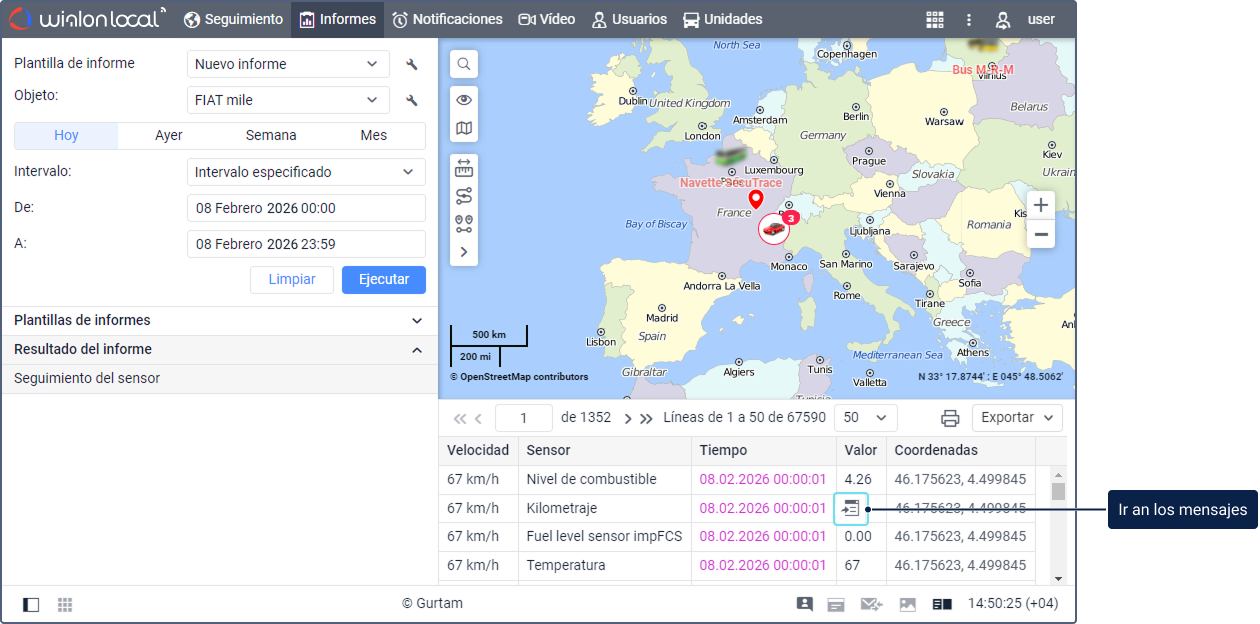
Task: Click the apps grid icon in top bar
Action: pyautogui.click(x=935, y=19)
